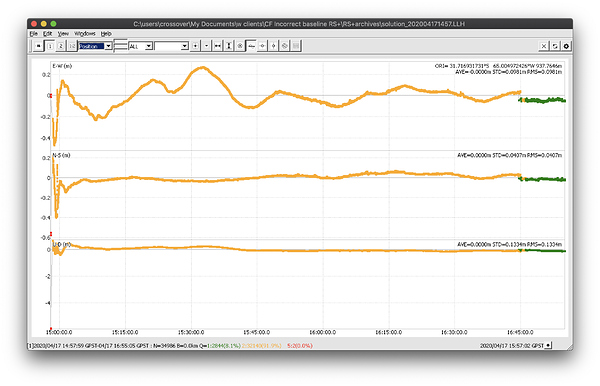Click the small button beside the GPST time
This screenshot has width=600, height=386.
[548, 345]
